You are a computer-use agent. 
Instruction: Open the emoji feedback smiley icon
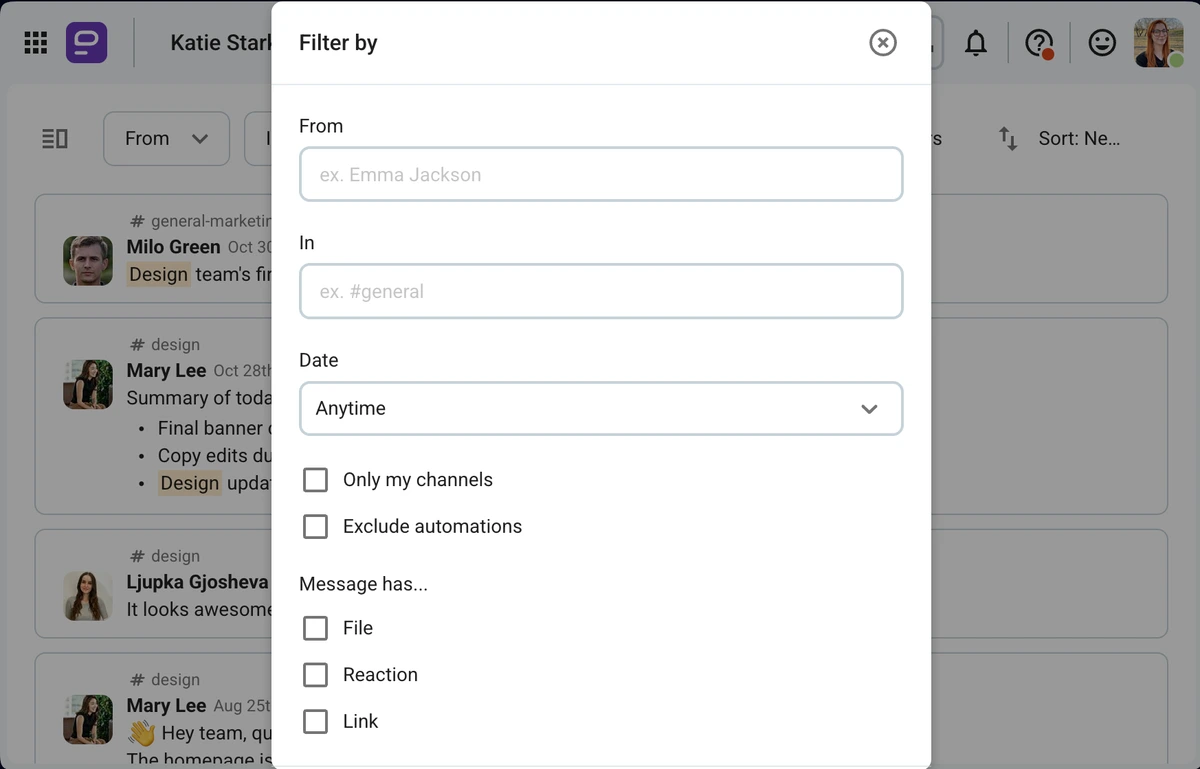pos(1101,42)
